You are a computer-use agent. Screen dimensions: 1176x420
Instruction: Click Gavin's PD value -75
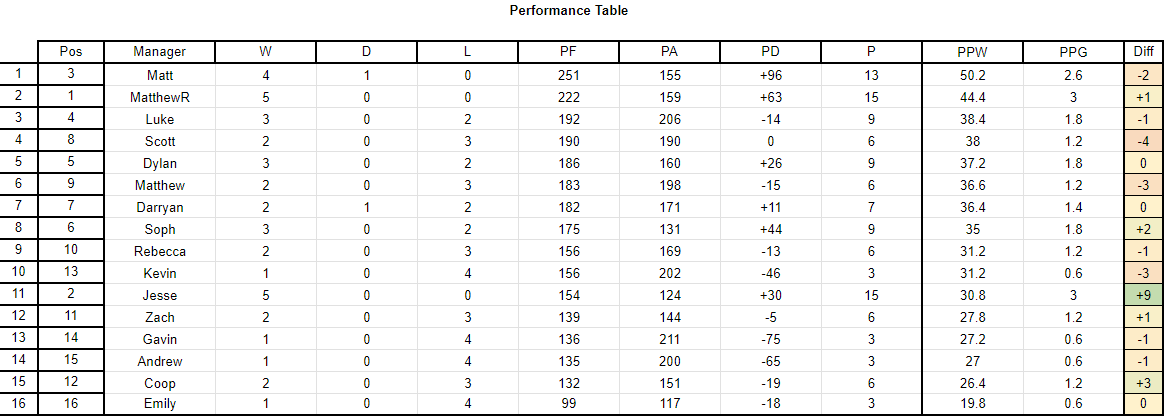pyautogui.click(x=770, y=340)
